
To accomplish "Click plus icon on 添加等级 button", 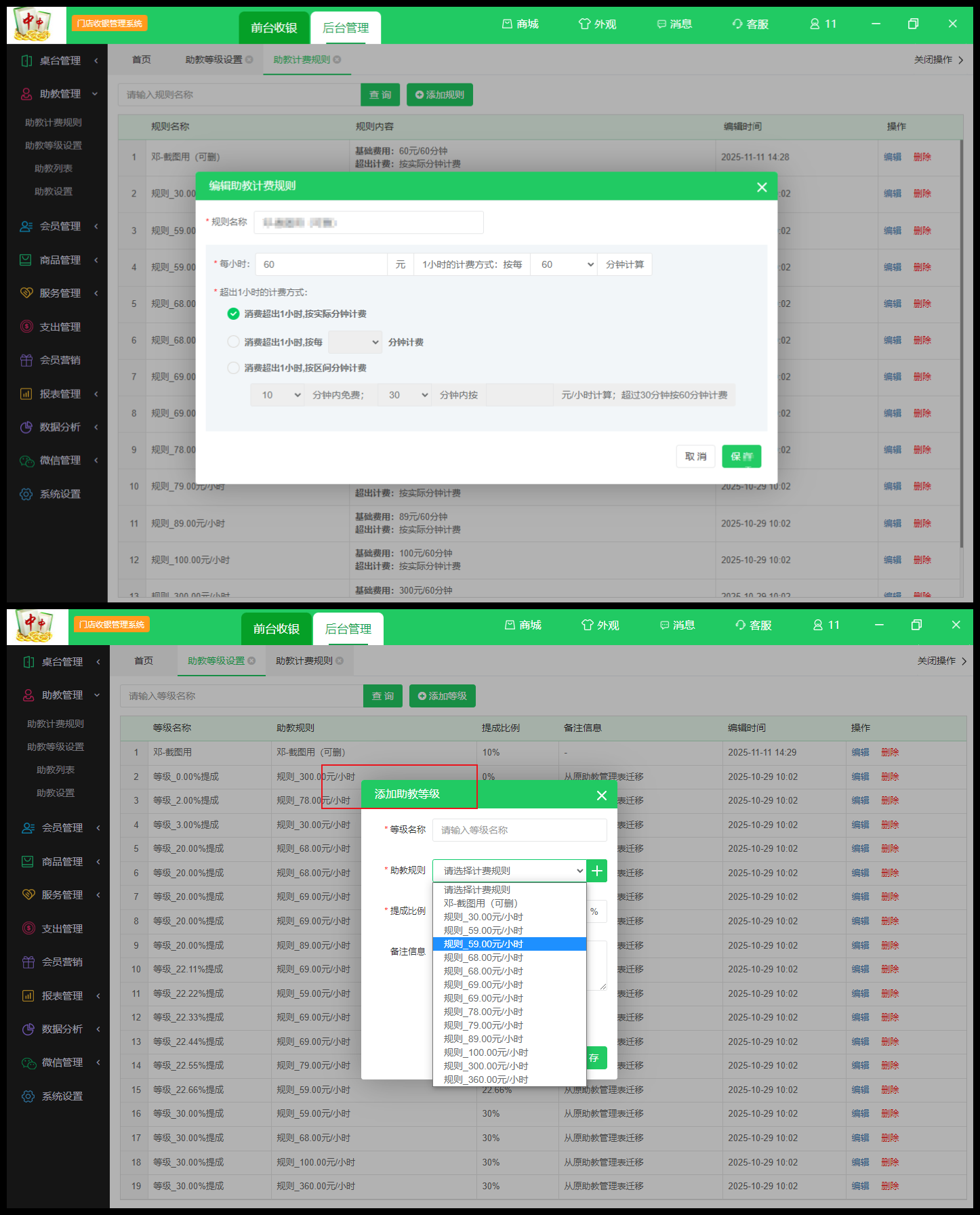I will point(422,696).
